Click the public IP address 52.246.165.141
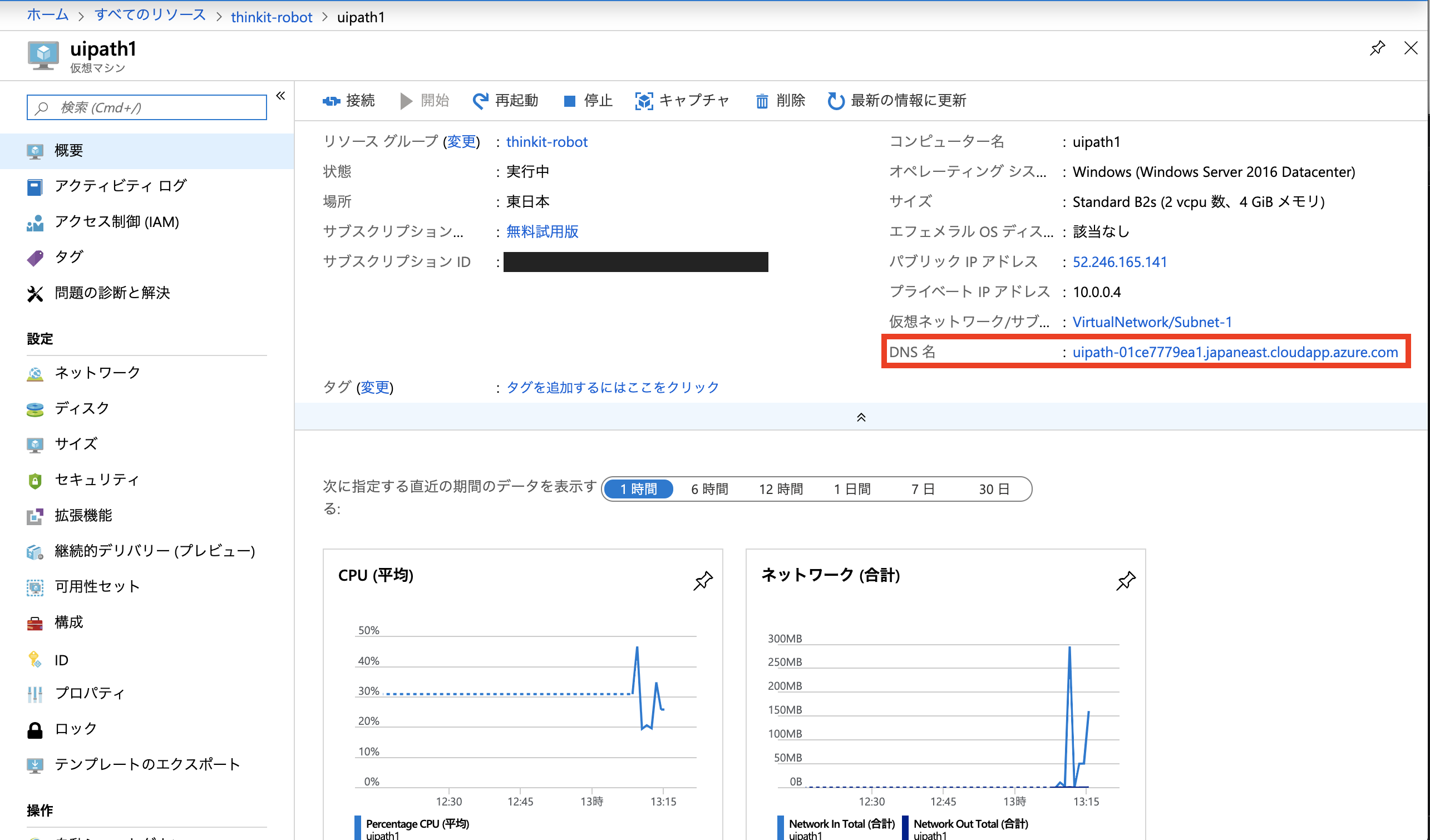This screenshot has height=840, width=1430. point(1119,262)
